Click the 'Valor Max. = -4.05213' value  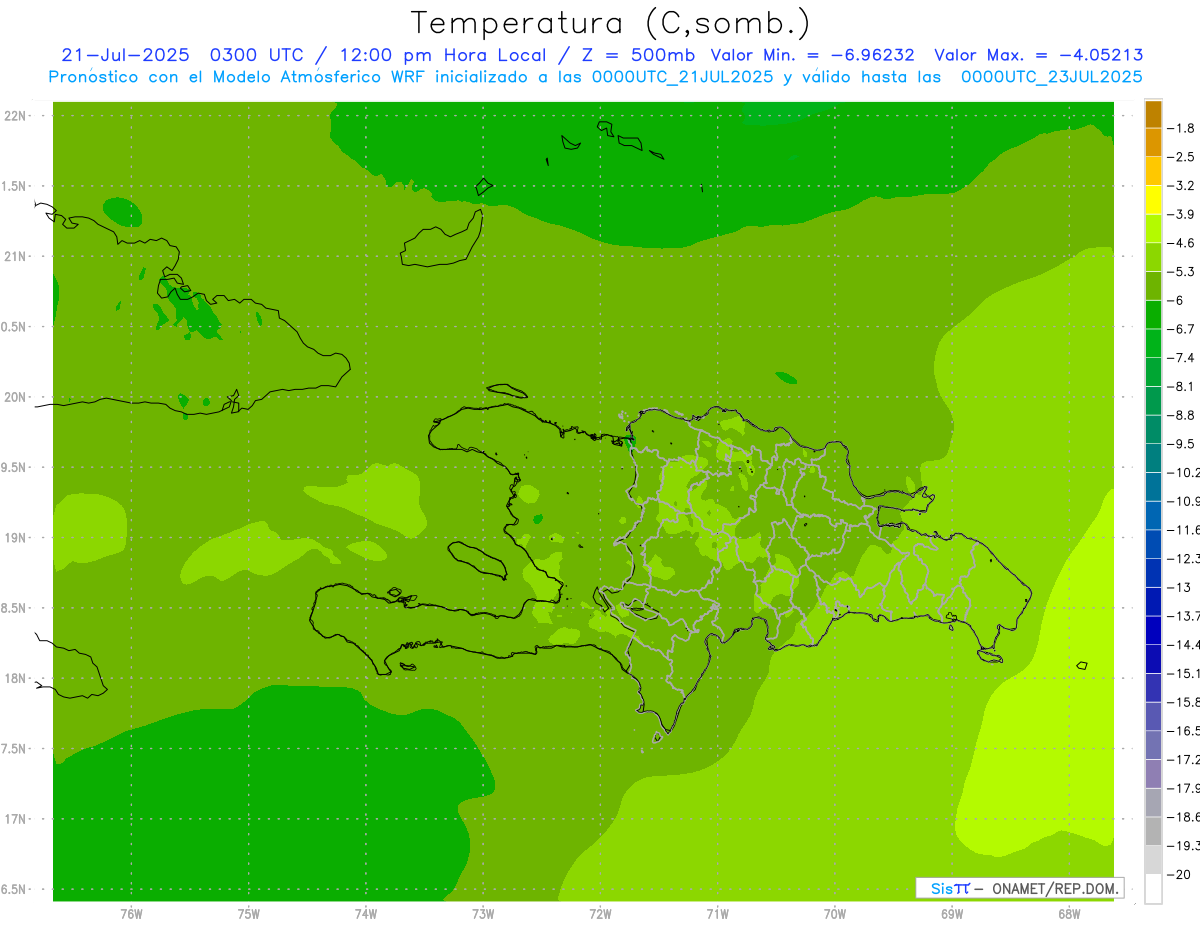[x=1038, y=55]
